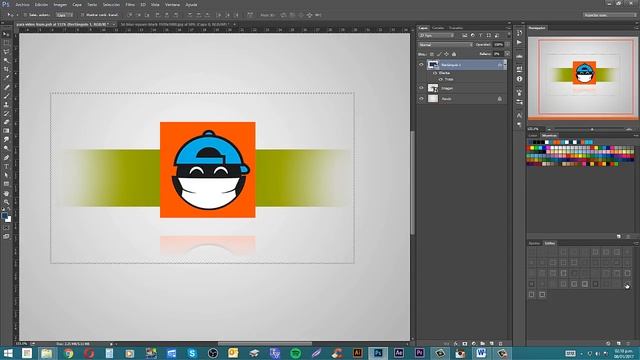
Task: Select the Path Selection tool
Action: 6,175
